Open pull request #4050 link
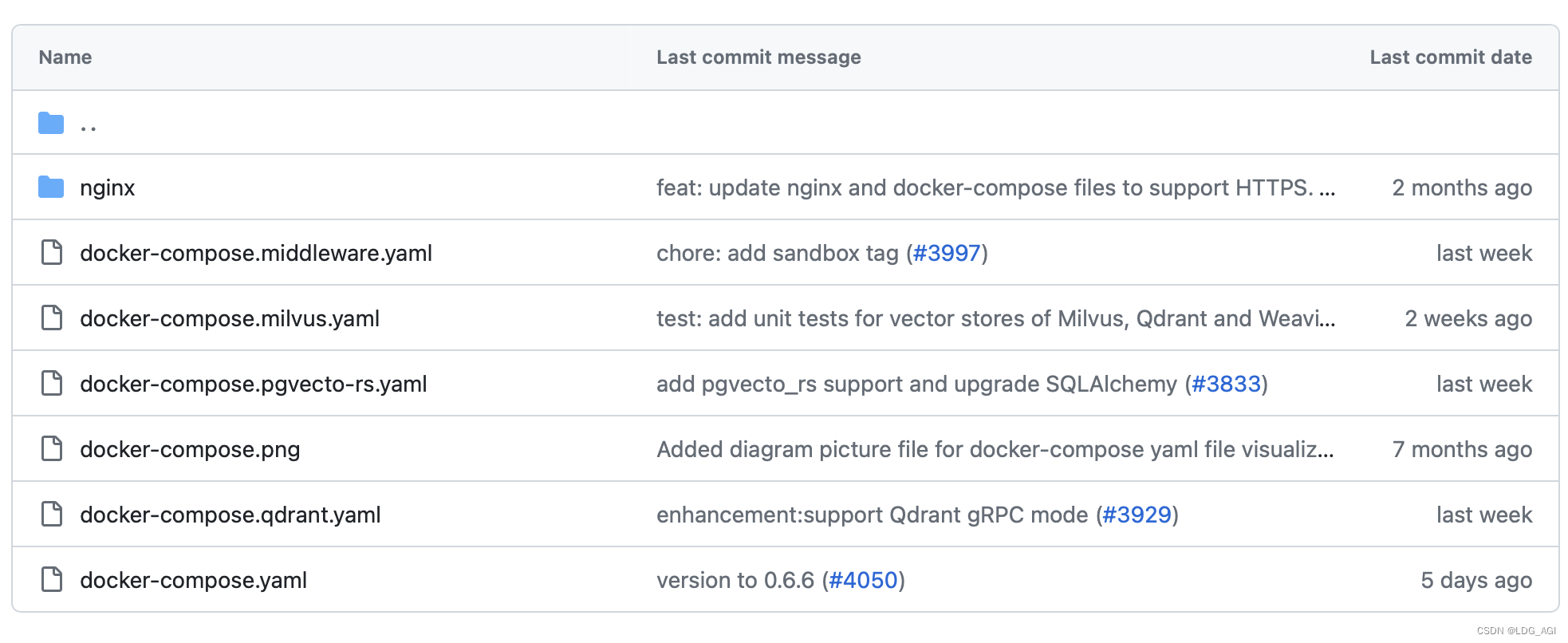The height and width of the screenshot is (643, 1568). [864, 581]
